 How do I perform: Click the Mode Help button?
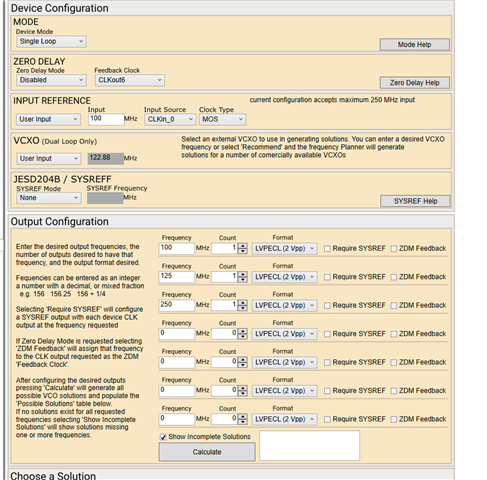tap(415, 45)
